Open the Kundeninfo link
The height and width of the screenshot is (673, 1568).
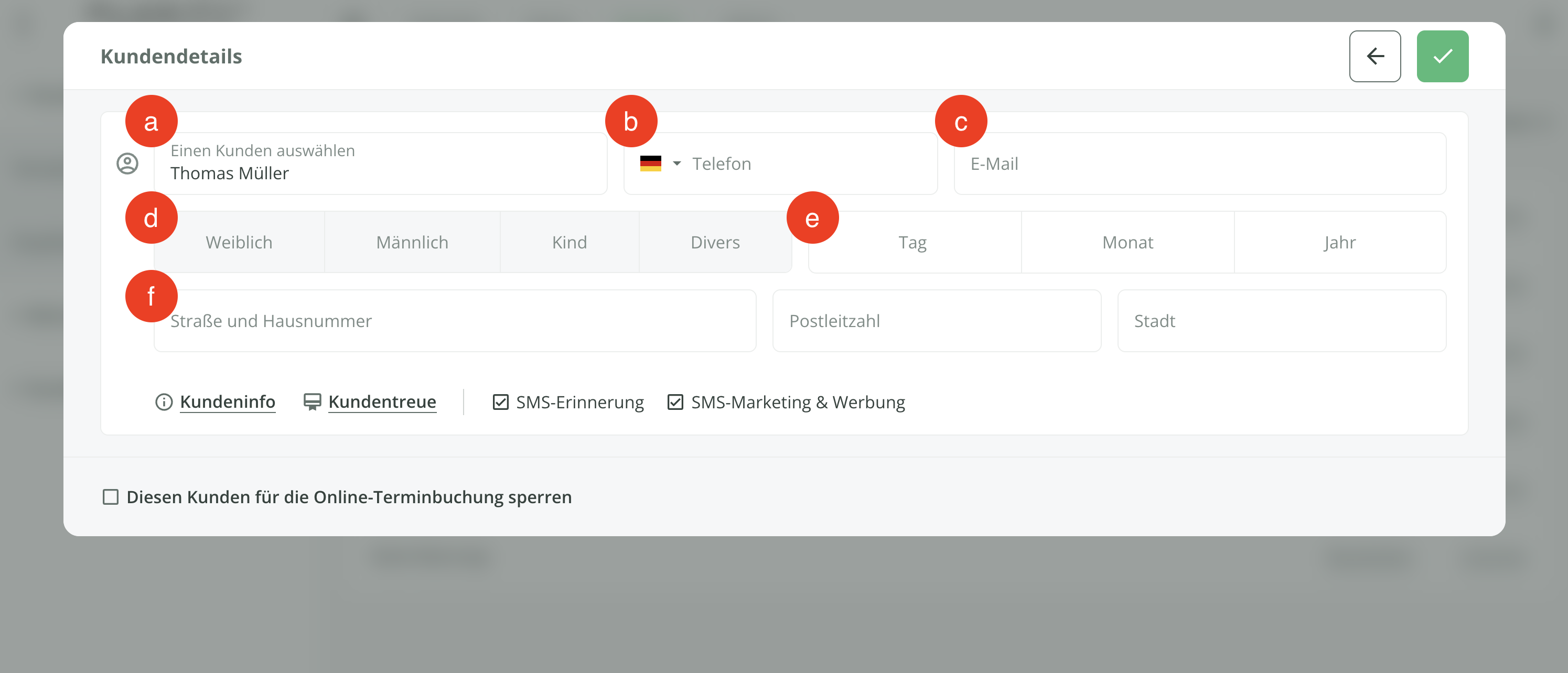228,402
